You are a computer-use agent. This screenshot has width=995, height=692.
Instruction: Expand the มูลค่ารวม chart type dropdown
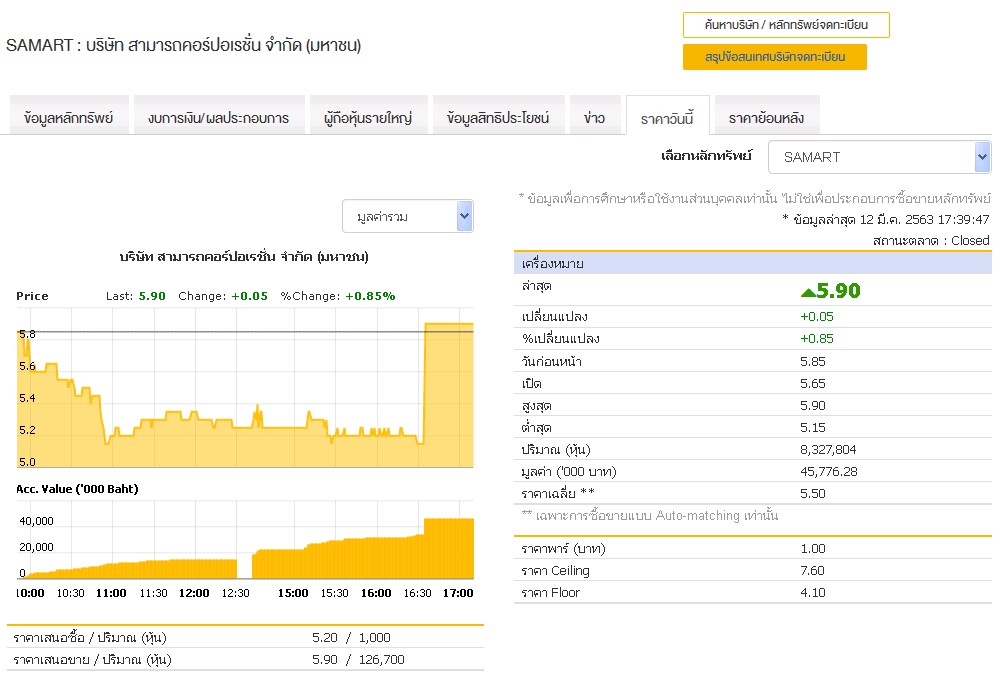pos(407,216)
